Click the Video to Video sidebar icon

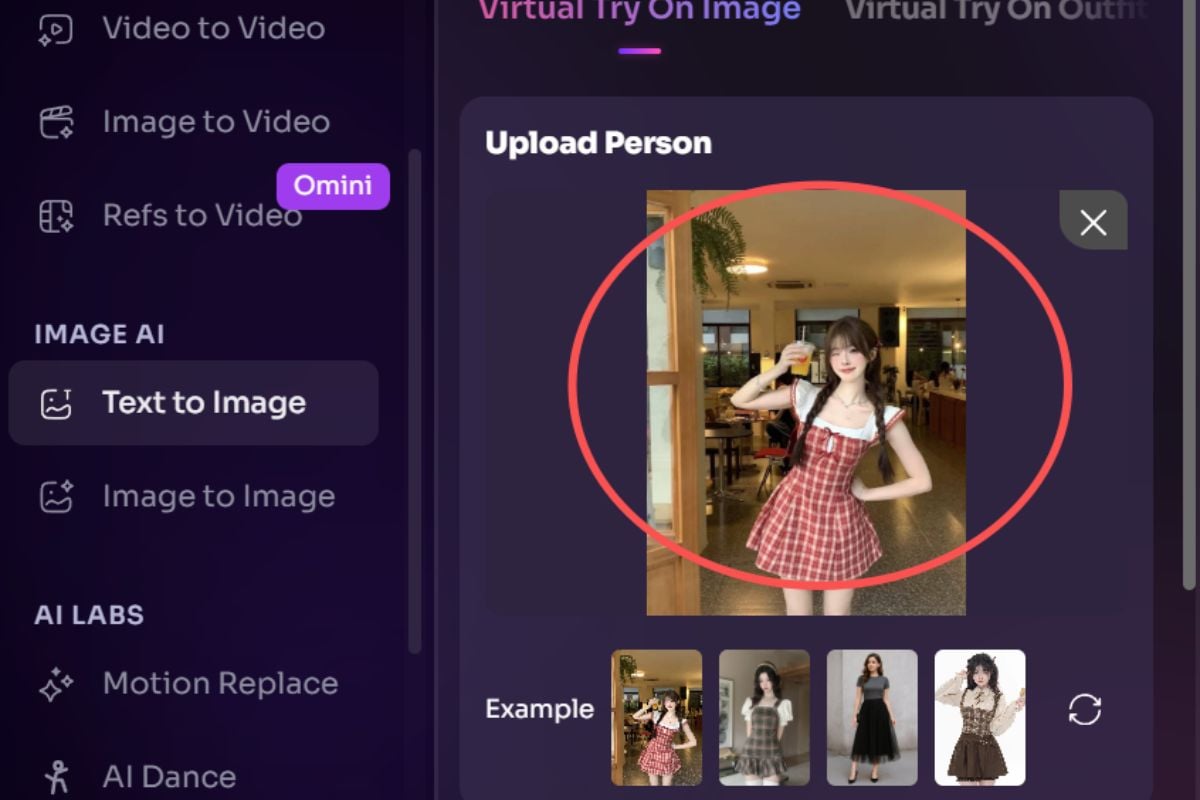[x=56, y=29]
